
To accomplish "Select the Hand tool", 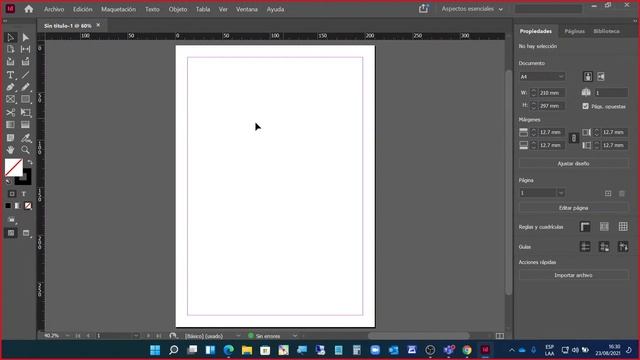I will 11,150.
